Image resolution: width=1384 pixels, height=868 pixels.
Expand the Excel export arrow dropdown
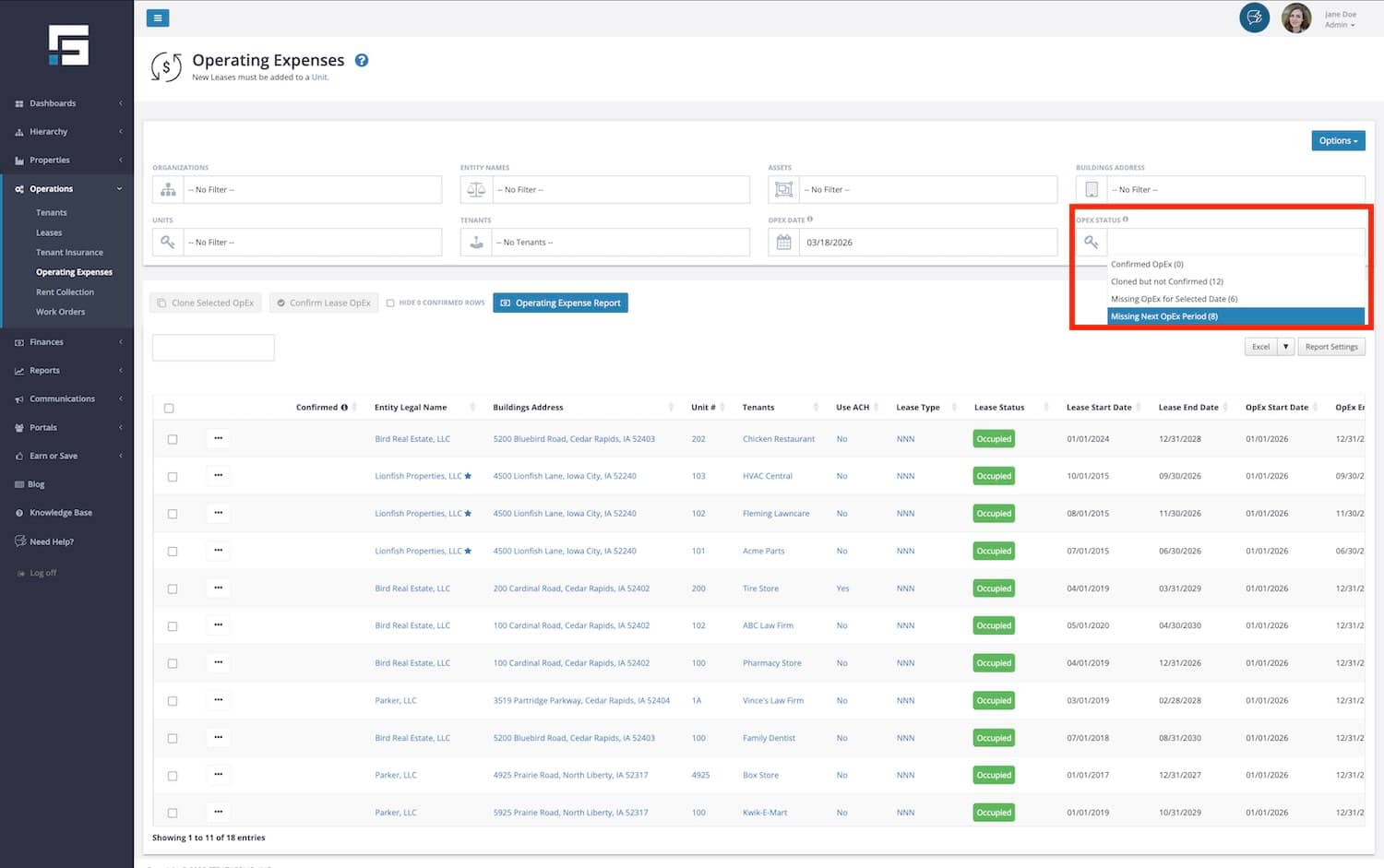tap(1285, 347)
